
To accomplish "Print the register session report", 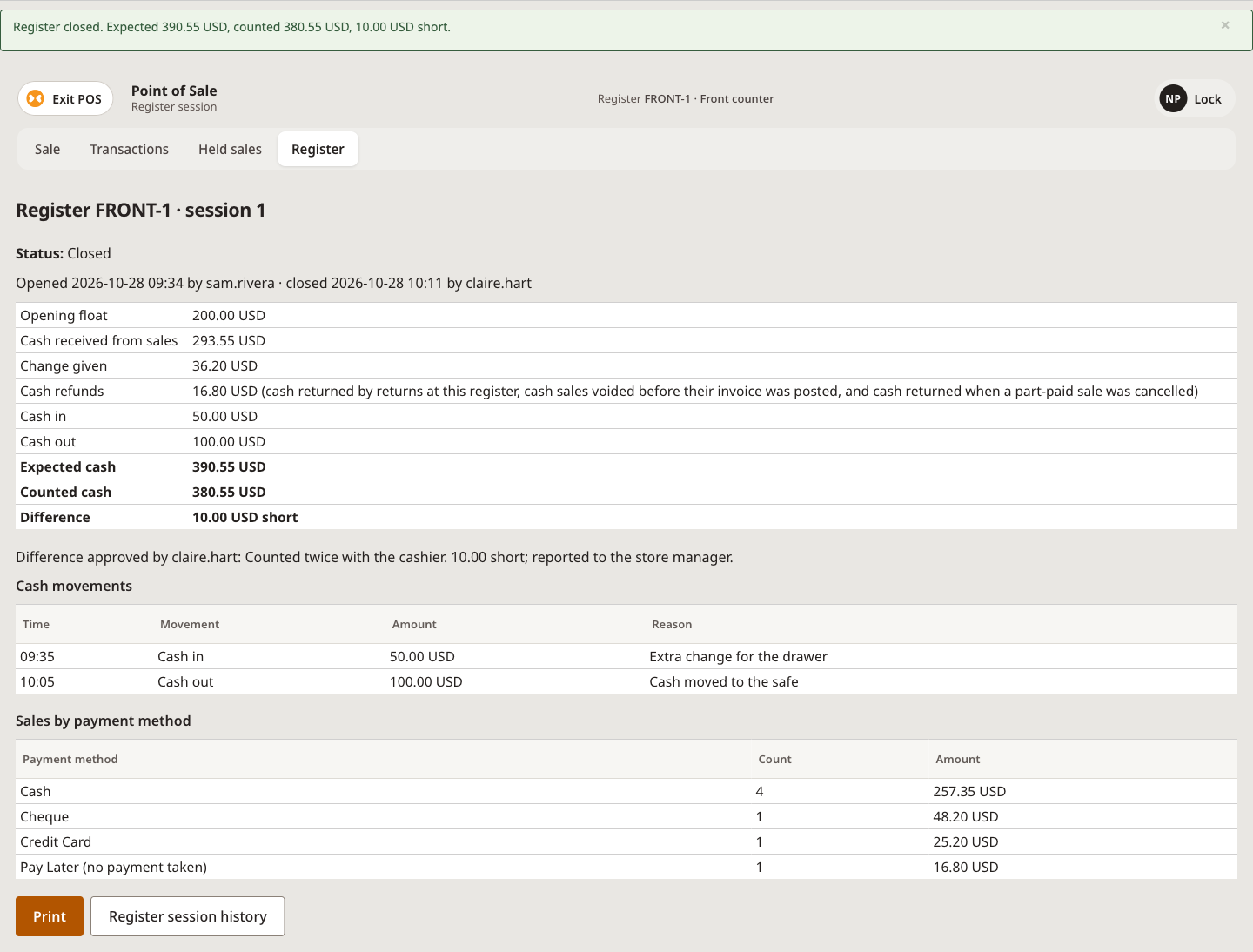I will click(x=50, y=916).
